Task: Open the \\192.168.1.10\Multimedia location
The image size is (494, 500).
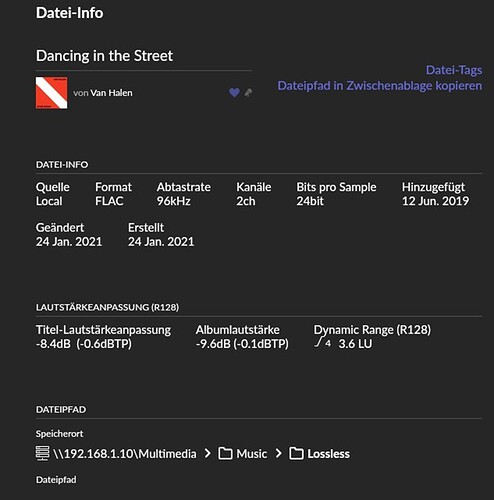Action: (125, 454)
